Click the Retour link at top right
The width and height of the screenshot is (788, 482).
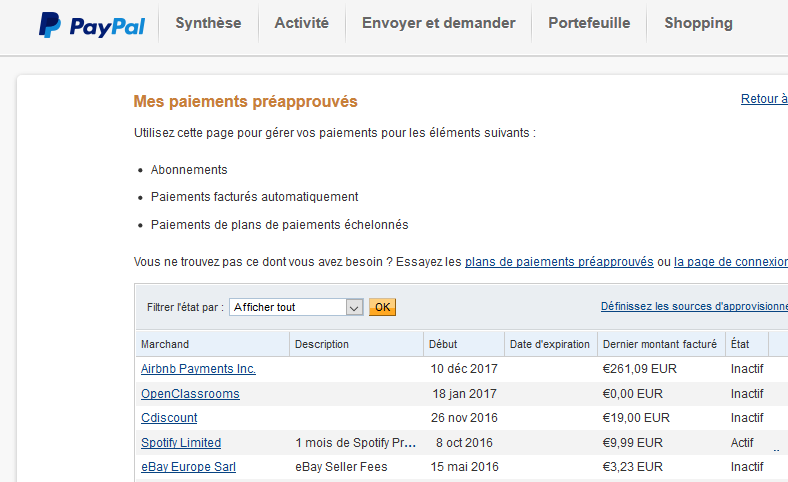[x=764, y=99]
